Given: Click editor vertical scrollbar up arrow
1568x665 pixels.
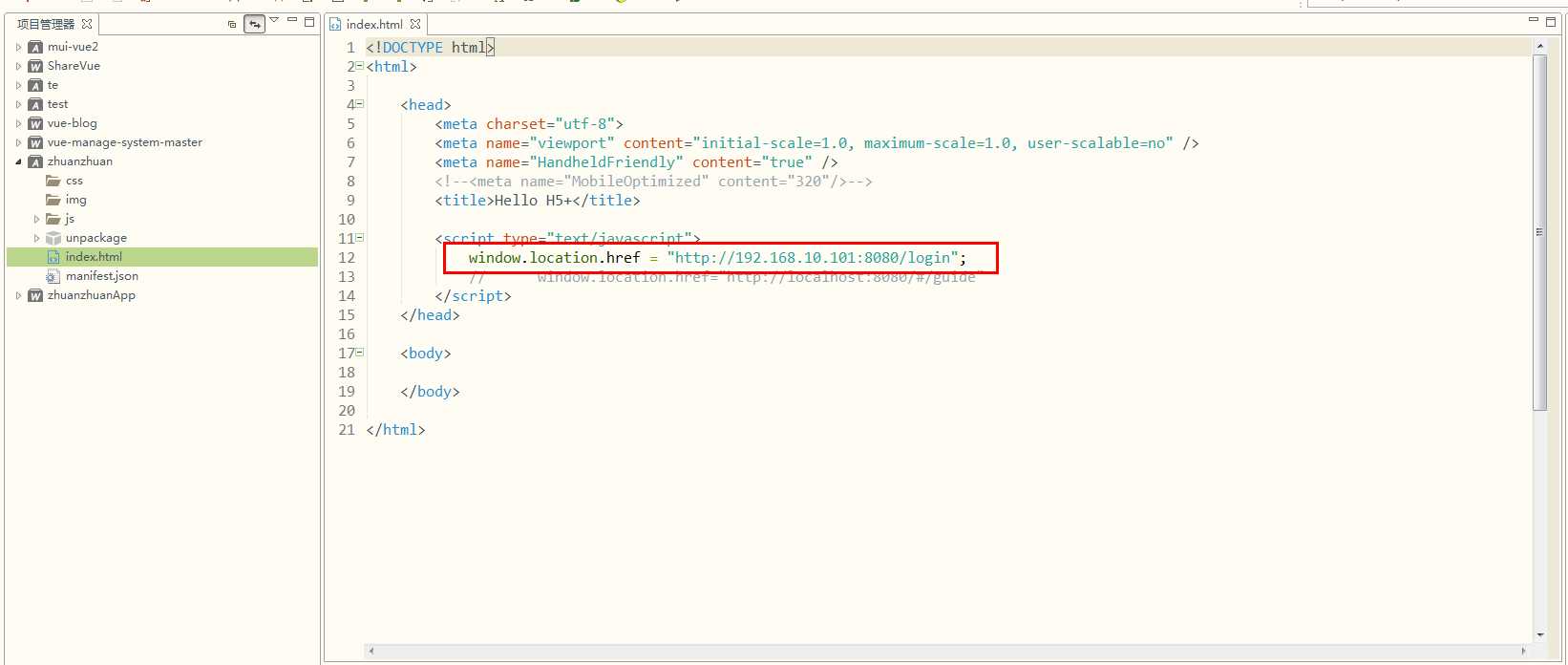Looking at the screenshot, I should pos(1539,46).
